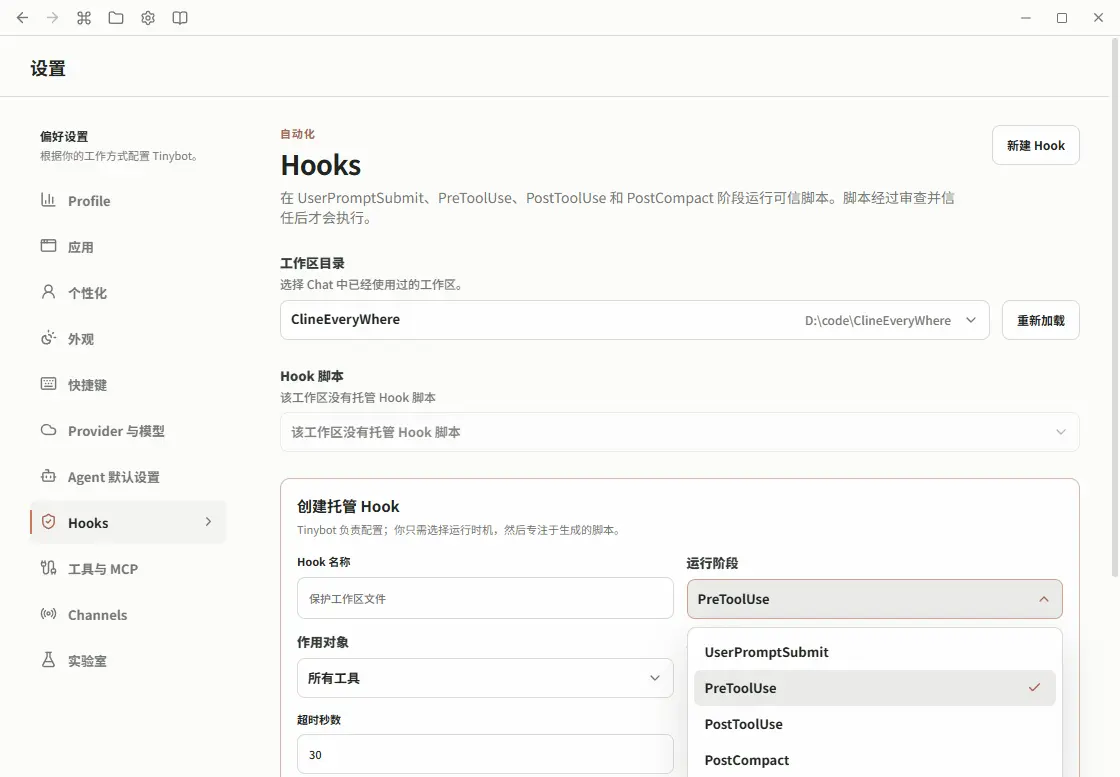Viewport: 1120px width, 777px height.
Task: Open the folder icon in the top toolbar
Action: pyautogui.click(x=116, y=18)
